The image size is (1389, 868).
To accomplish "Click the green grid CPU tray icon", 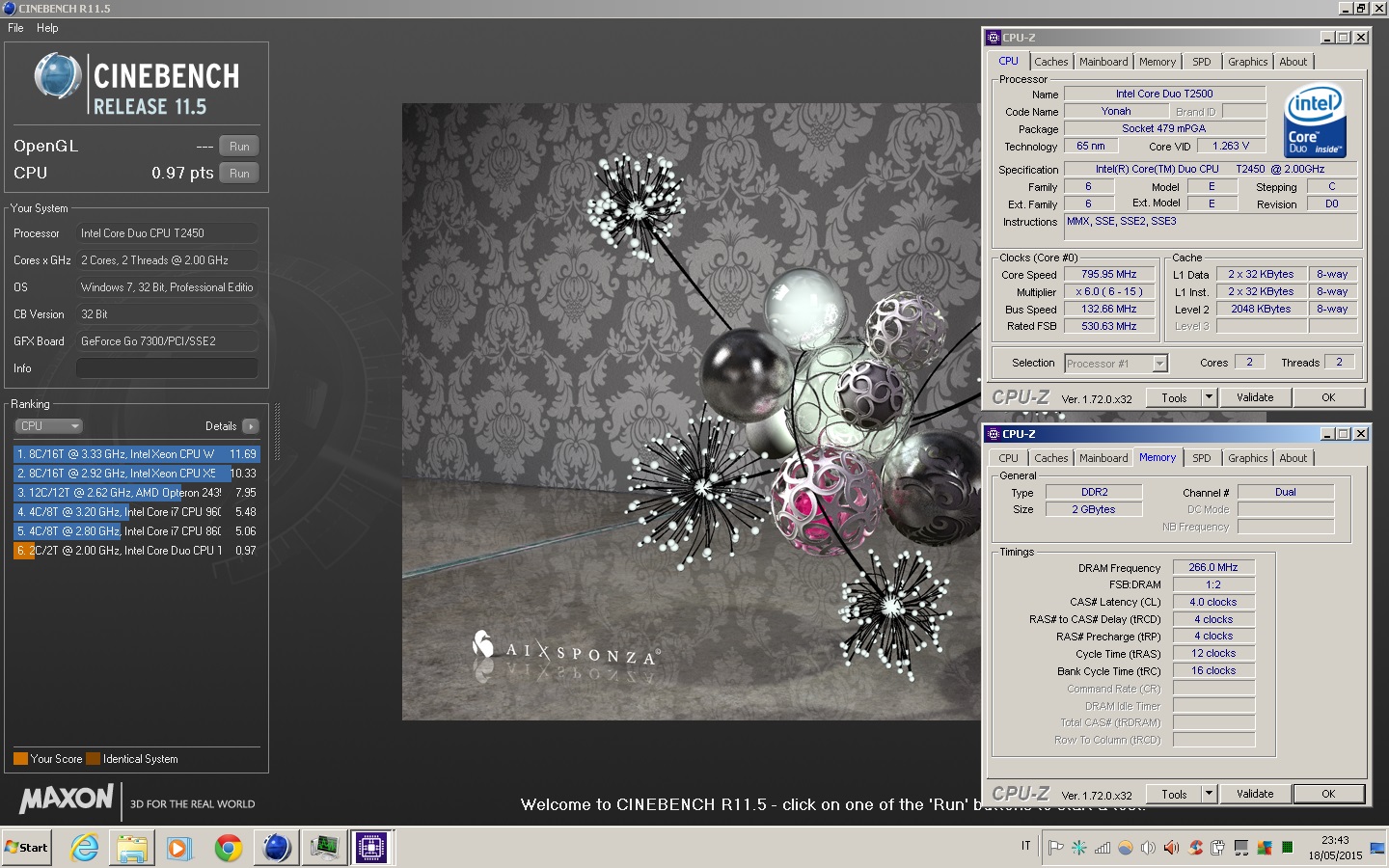I will 1287,848.
